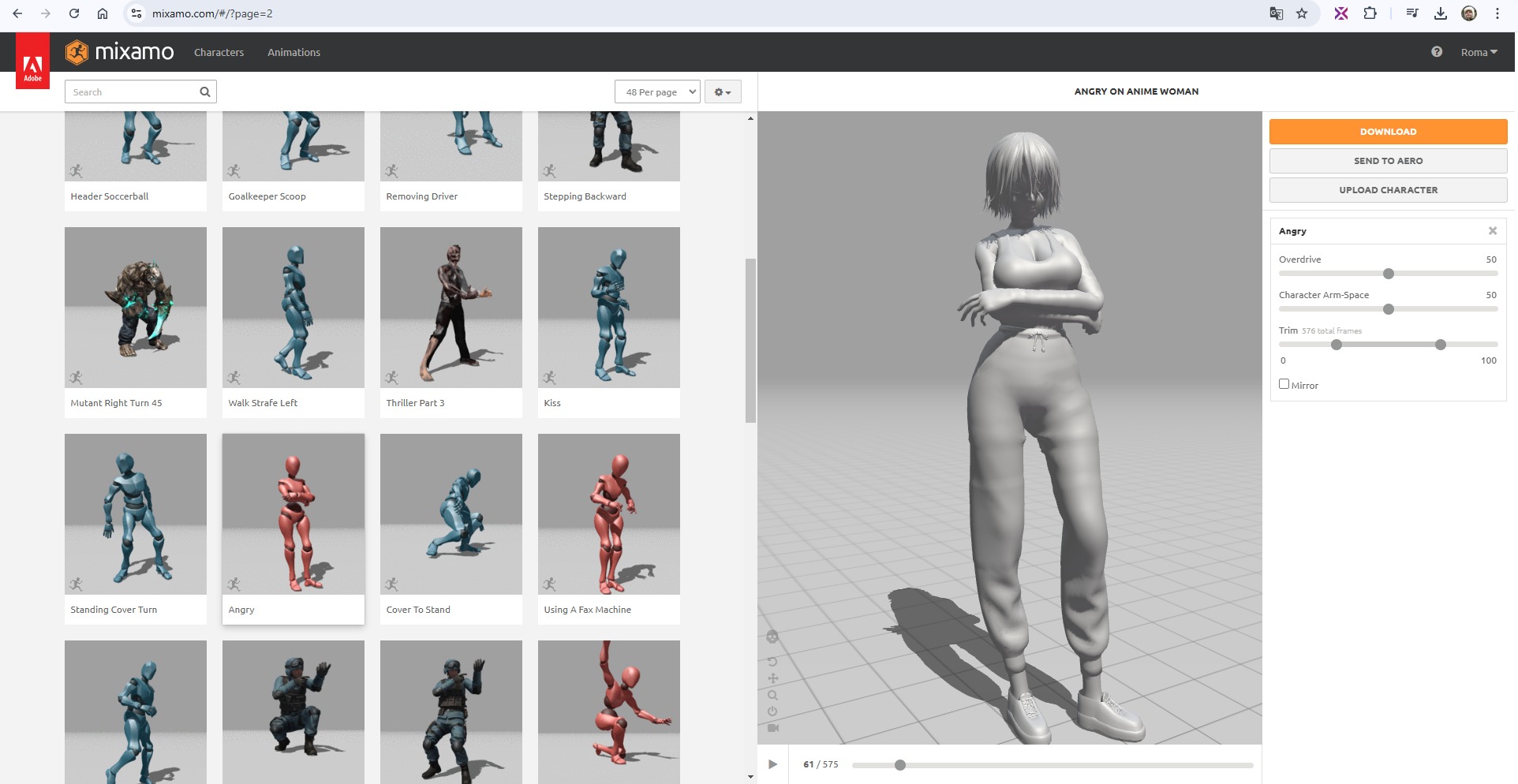1518x784 pixels.
Task: Enable the Mirror checkbox
Action: 1284,384
